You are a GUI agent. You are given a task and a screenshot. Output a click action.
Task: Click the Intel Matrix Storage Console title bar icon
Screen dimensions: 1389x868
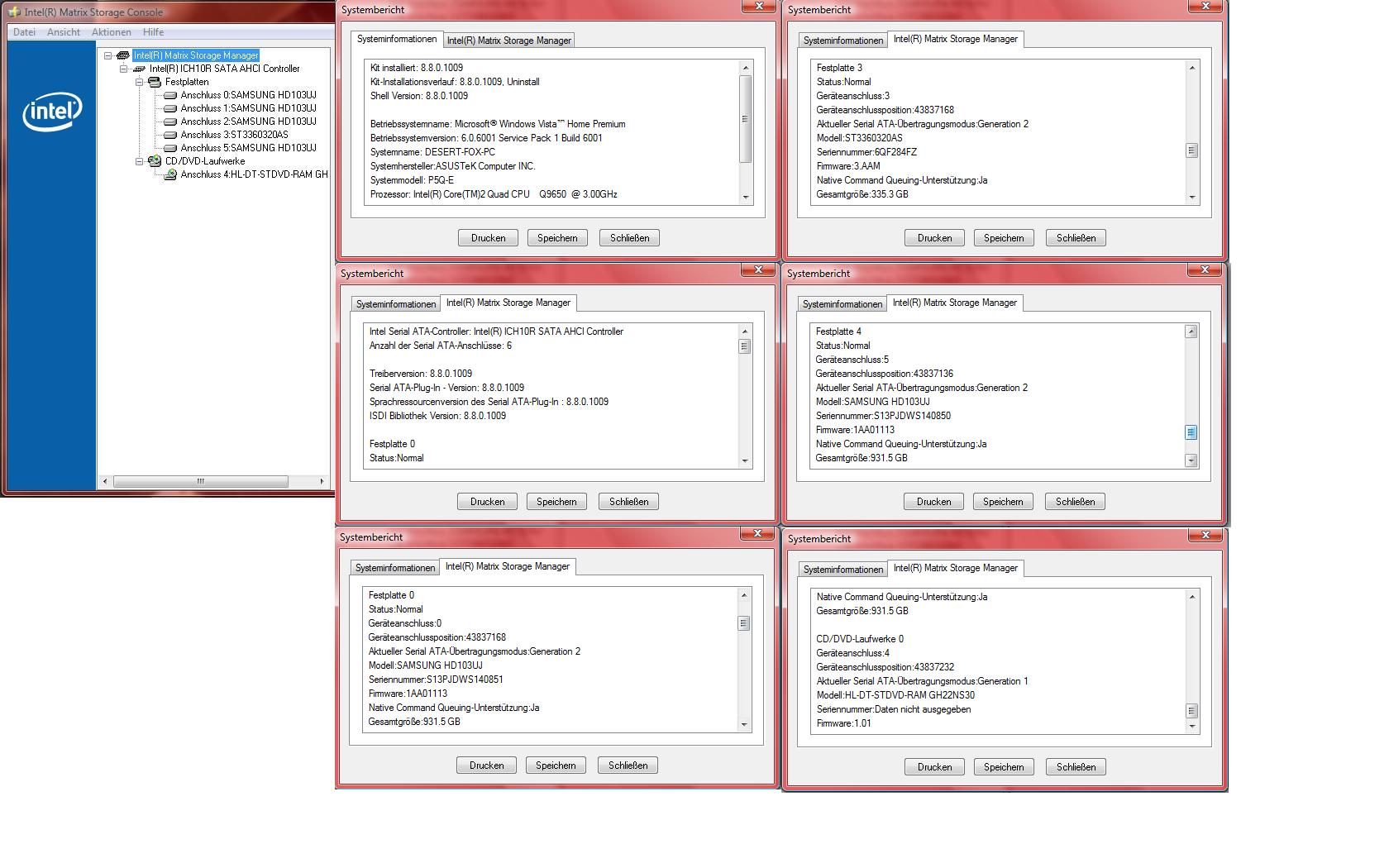(14, 12)
